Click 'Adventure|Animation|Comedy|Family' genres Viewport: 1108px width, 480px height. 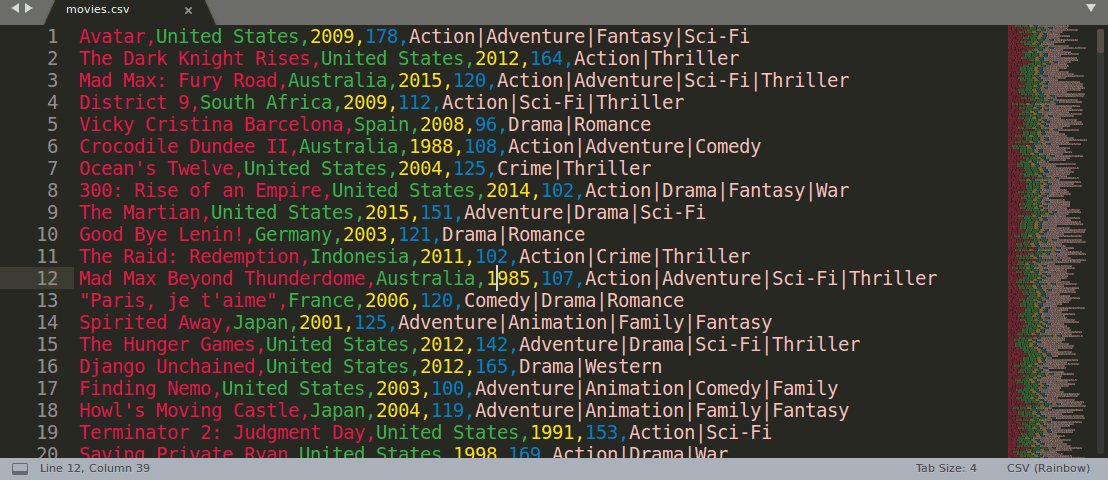656,389
